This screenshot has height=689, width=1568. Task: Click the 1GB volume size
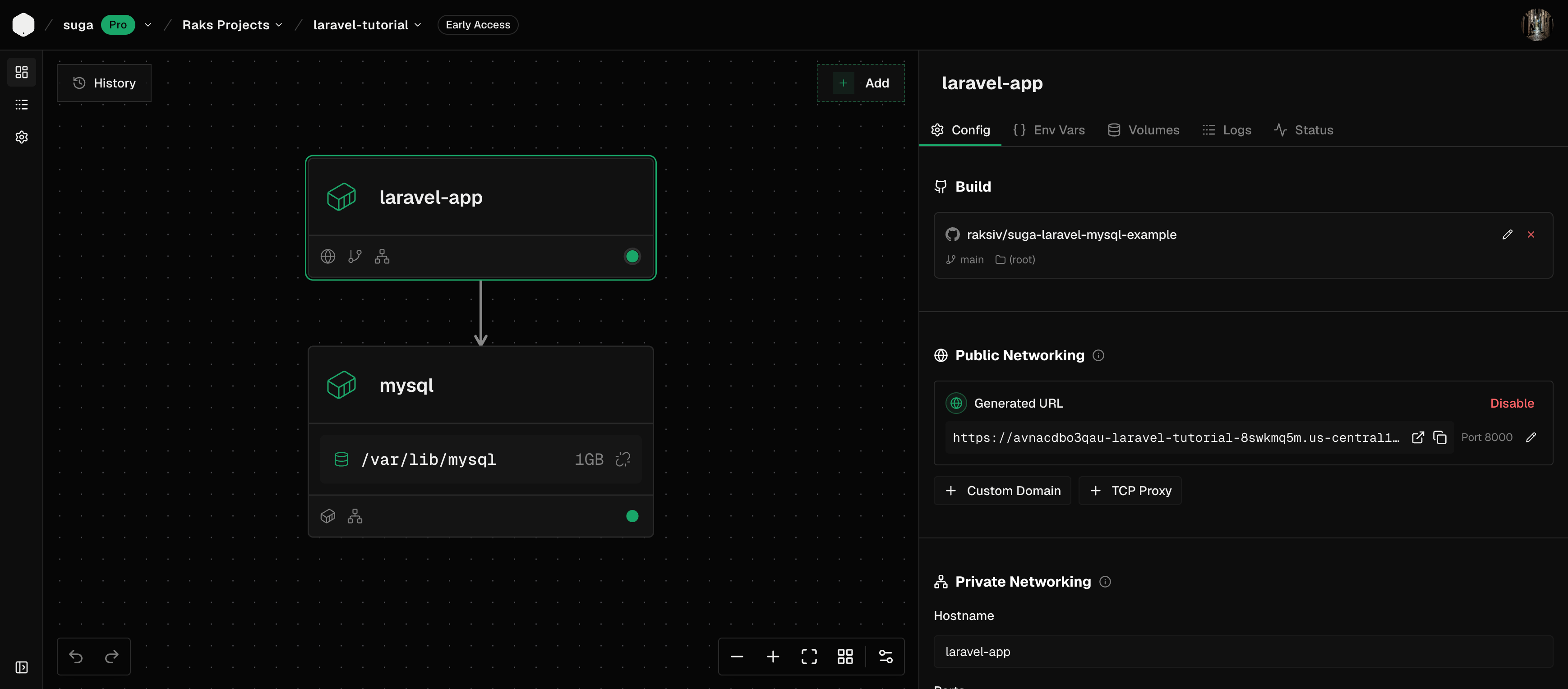[x=589, y=459]
